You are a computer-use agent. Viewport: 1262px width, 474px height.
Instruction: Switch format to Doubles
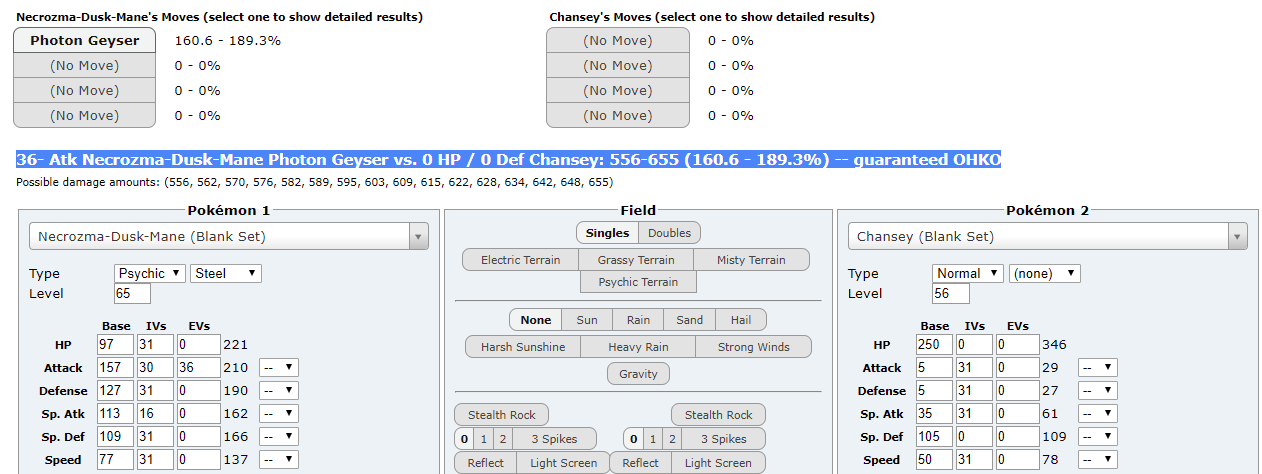click(669, 233)
